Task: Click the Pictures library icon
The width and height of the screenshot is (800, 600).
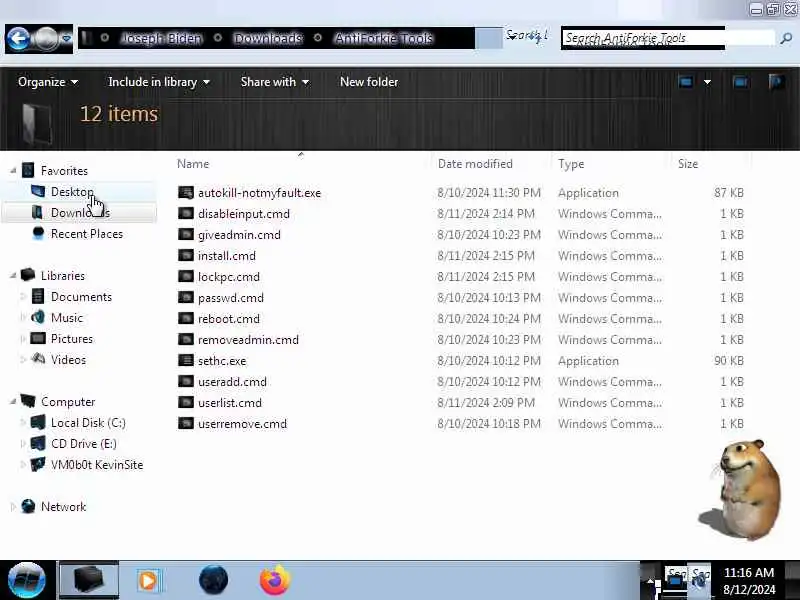Action: 38,338
